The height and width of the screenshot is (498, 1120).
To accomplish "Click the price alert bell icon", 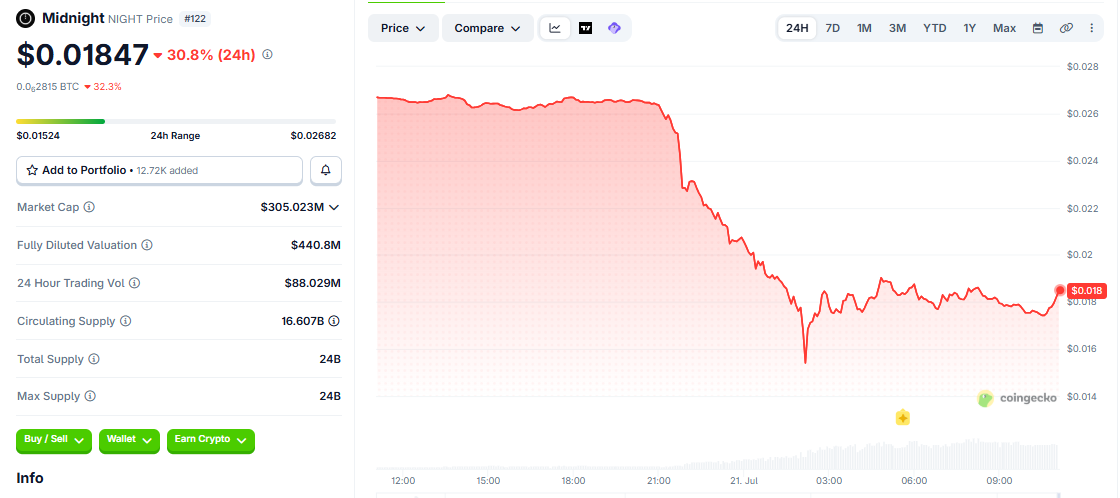I will 326,170.
